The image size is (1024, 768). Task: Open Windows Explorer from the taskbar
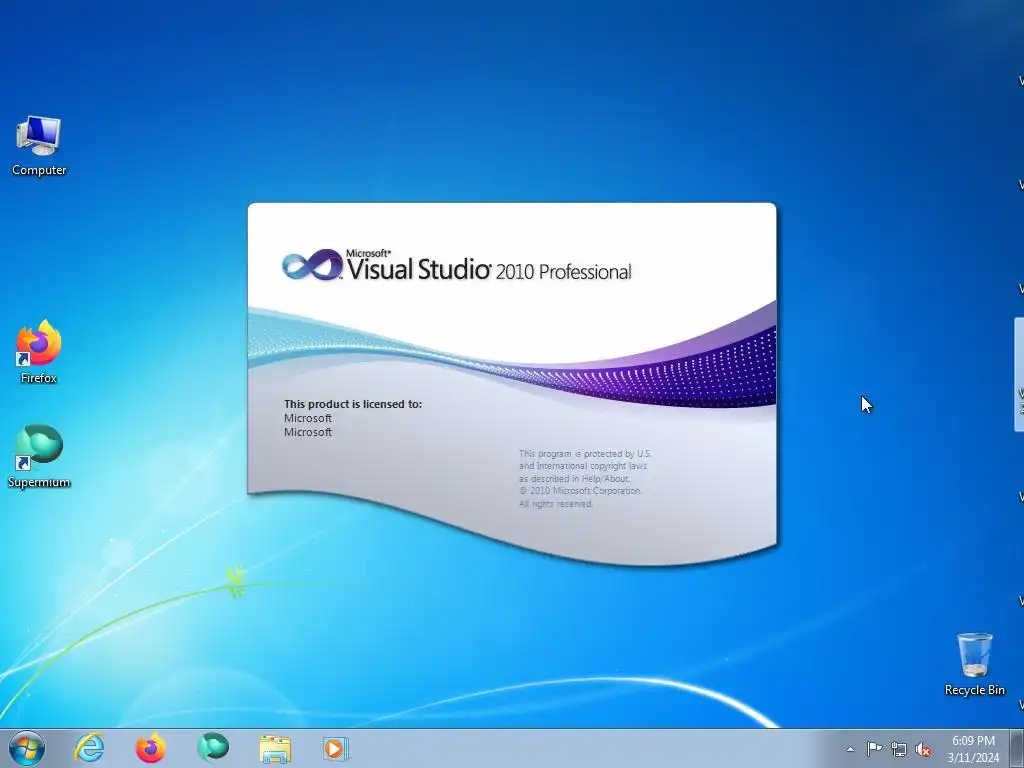[275, 748]
